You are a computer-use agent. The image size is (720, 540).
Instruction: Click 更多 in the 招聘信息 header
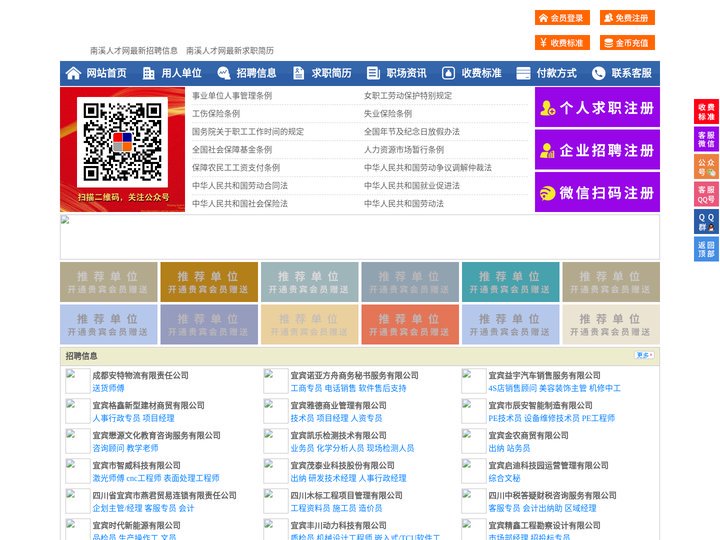644,355
